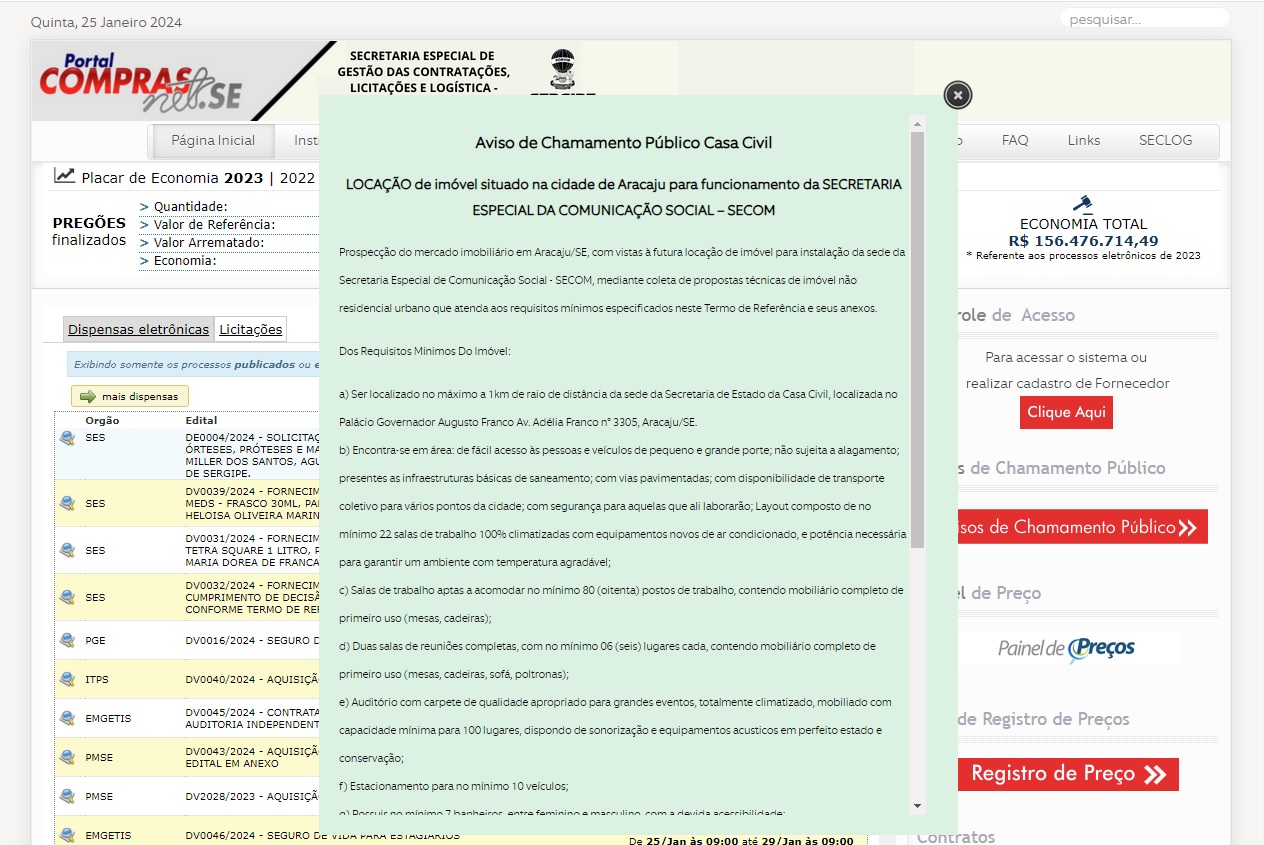1264x845 pixels.
Task: Click the popup scrollbar up arrow
Action: click(917, 124)
